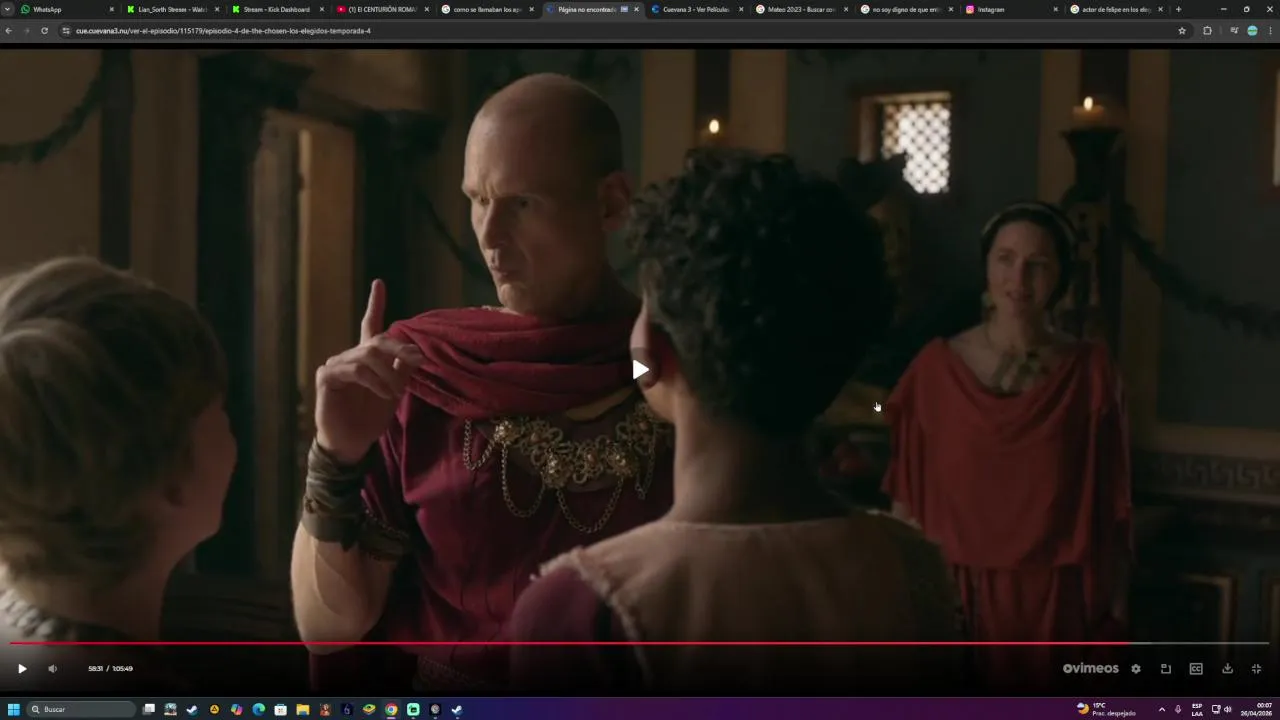The image size is (1280, 720).
Task: Switch to the 'como se llamaban los' Google tab
Action: [x=487, y=9]
